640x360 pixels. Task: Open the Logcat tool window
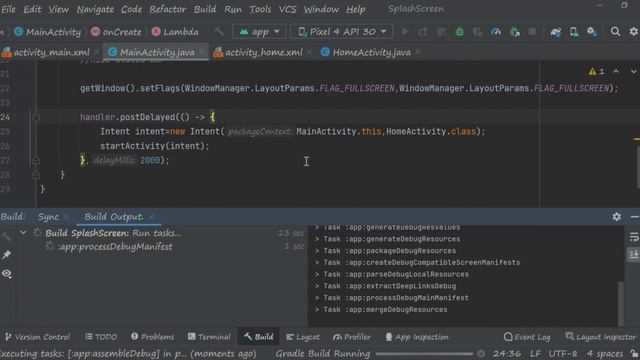[x=302, y=337]
